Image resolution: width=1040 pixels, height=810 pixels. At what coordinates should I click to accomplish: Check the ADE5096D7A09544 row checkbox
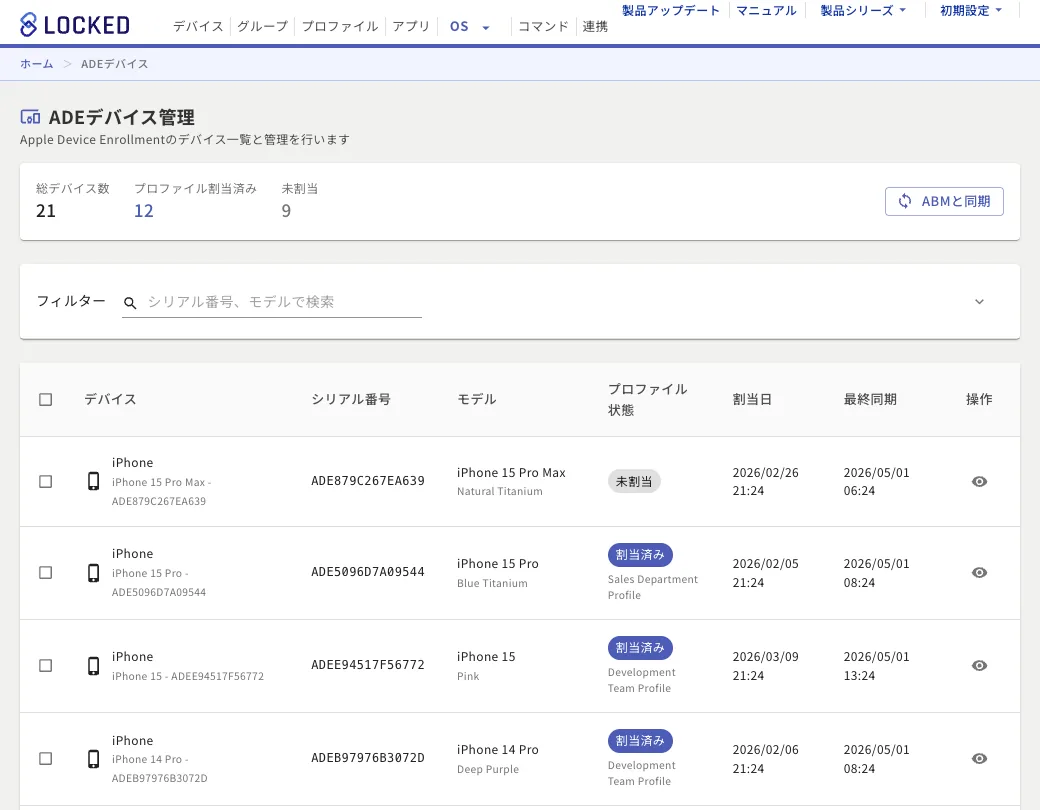(45, 573)
